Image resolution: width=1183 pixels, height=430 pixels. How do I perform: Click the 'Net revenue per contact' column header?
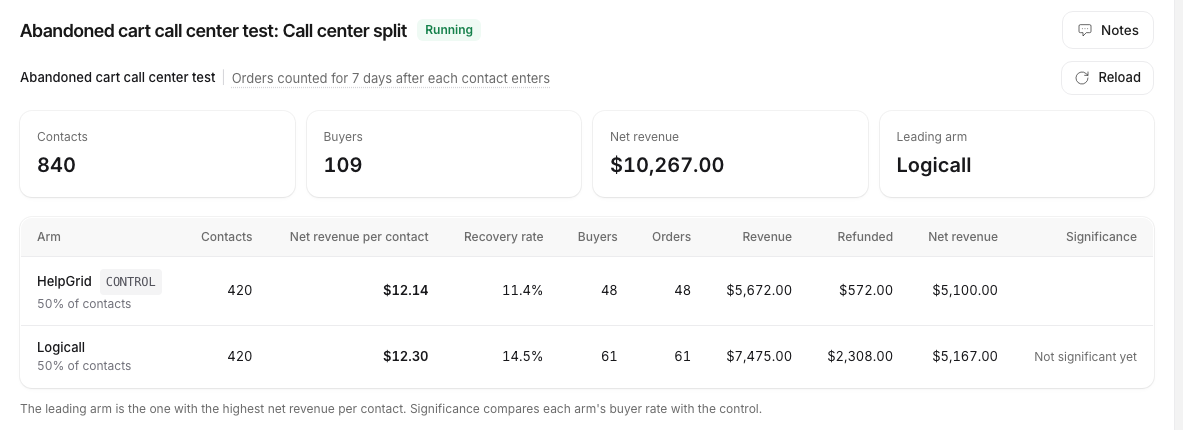[359, 237]
